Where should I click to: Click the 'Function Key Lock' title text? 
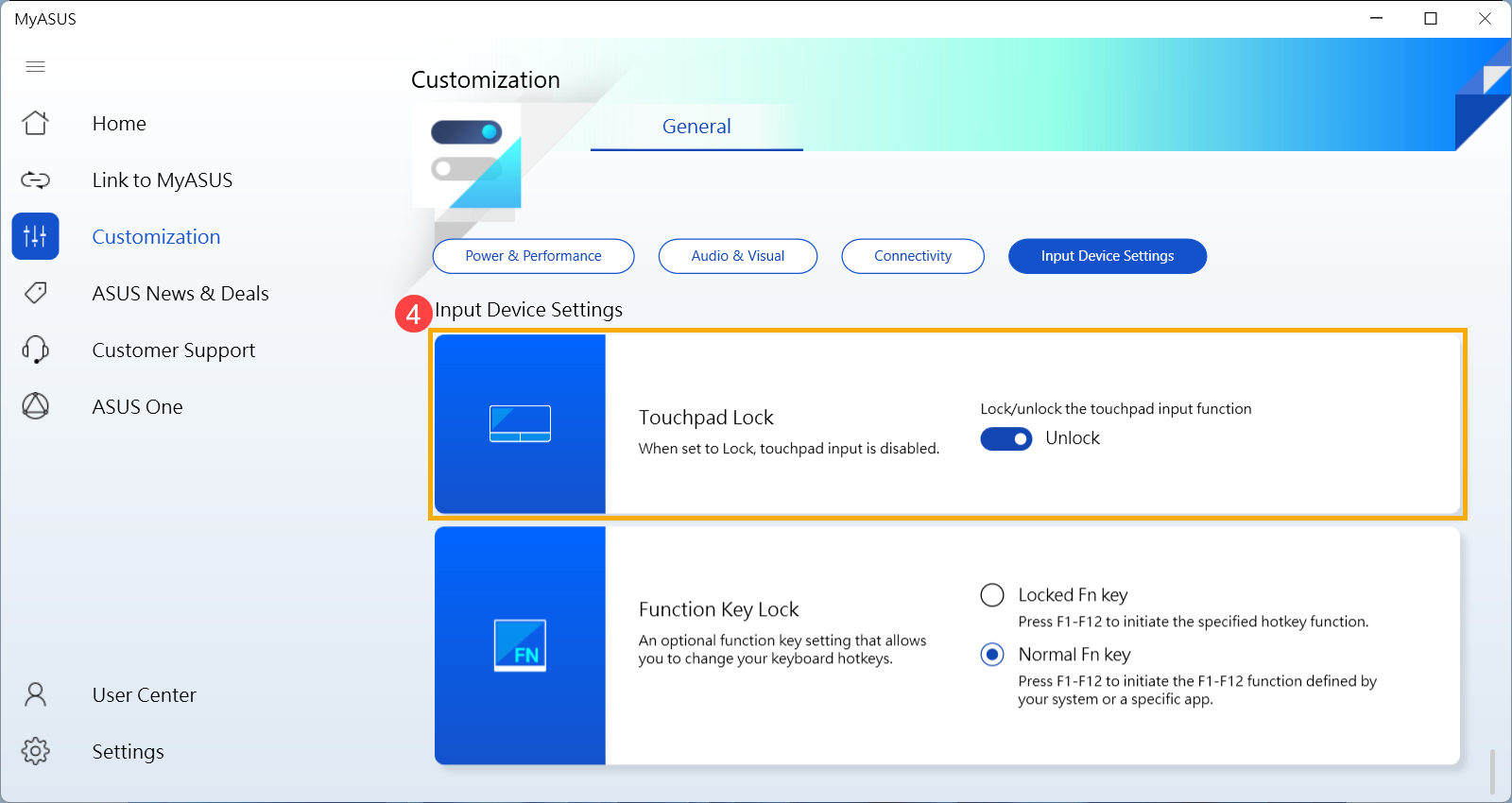point(719,609)
